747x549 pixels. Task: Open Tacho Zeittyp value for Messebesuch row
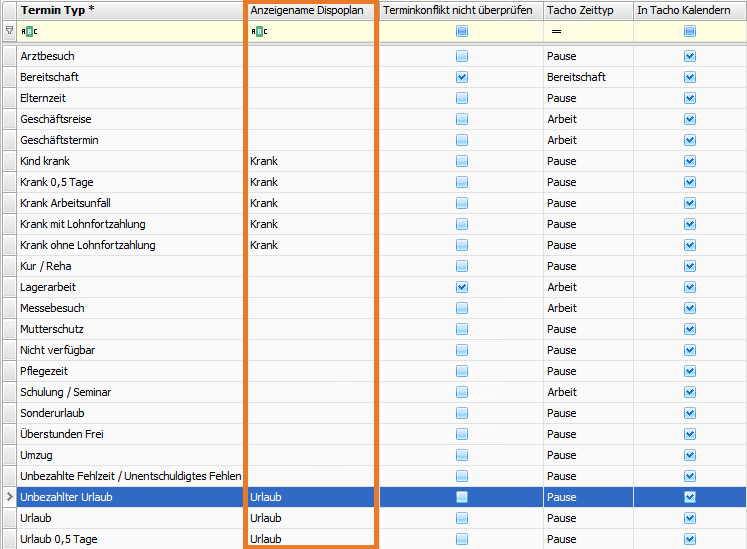click(586, 308)
